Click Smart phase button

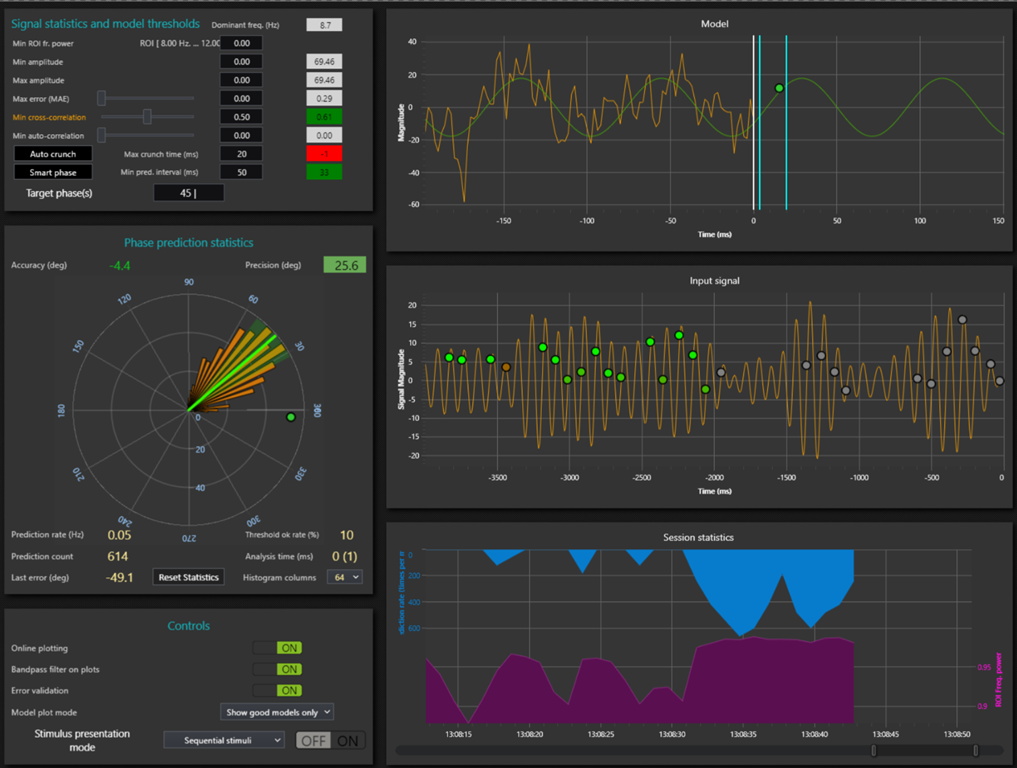click(53, 172)
